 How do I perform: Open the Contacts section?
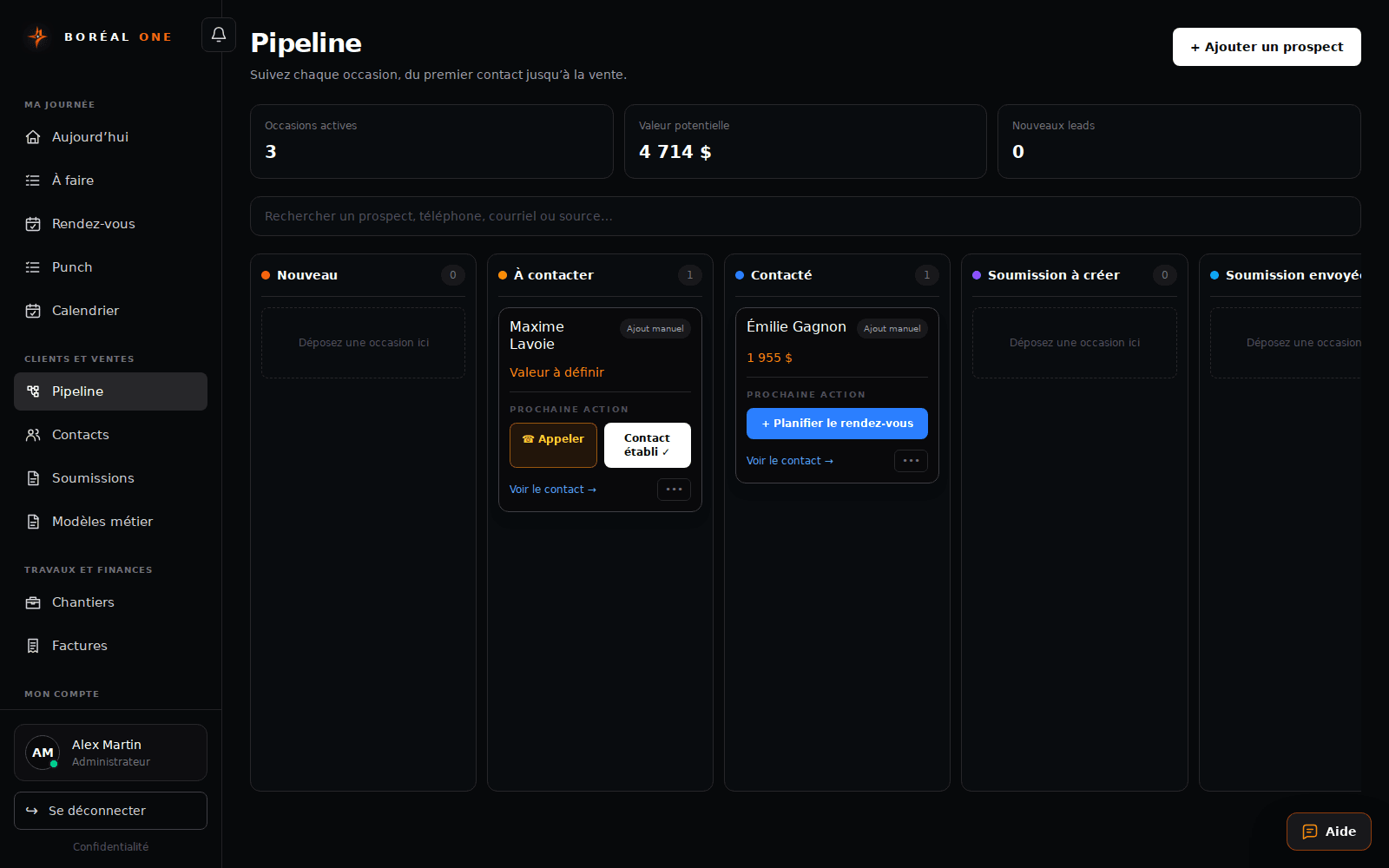coord(110,435)
